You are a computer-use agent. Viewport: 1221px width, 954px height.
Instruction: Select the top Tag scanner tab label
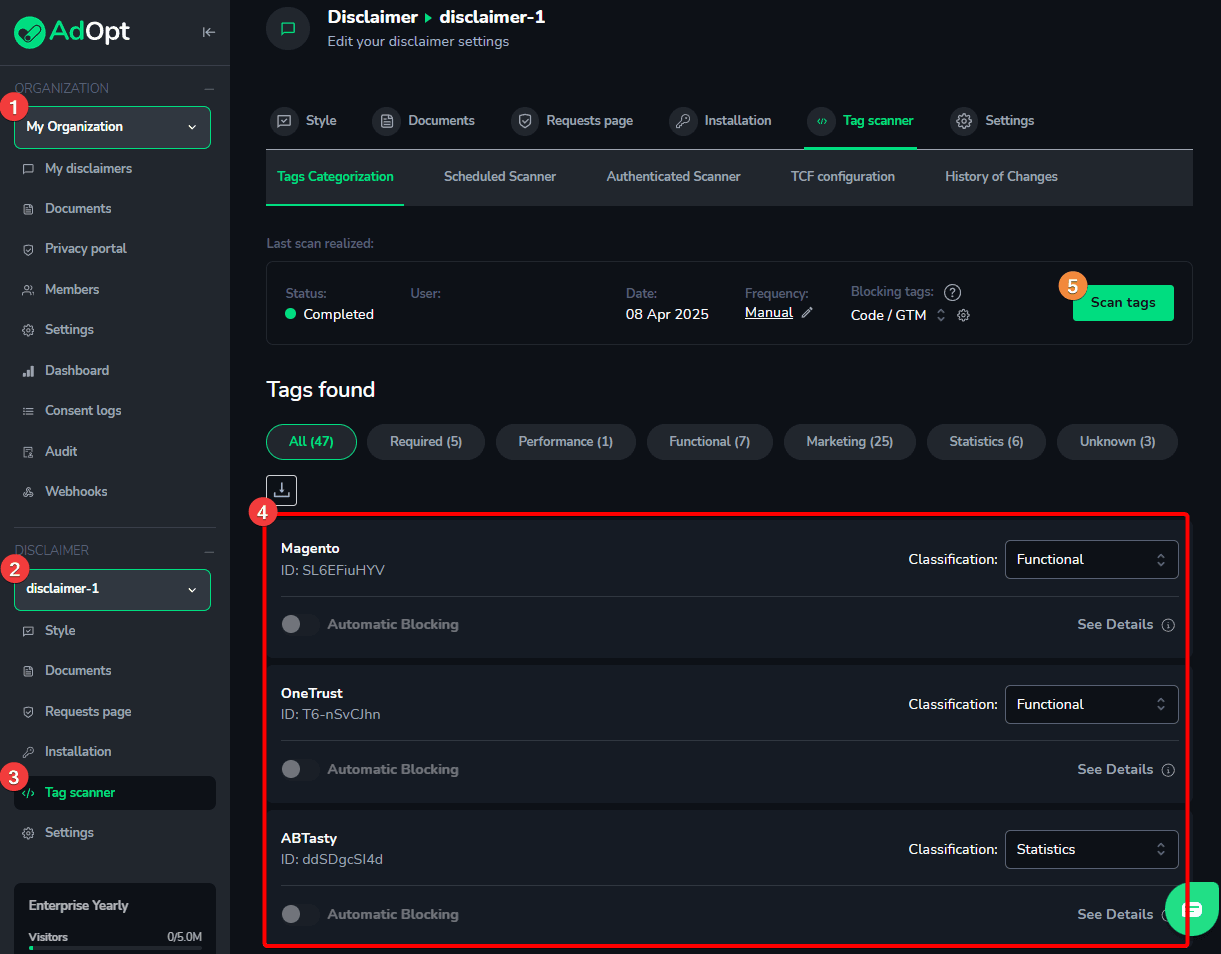(878, 121)
